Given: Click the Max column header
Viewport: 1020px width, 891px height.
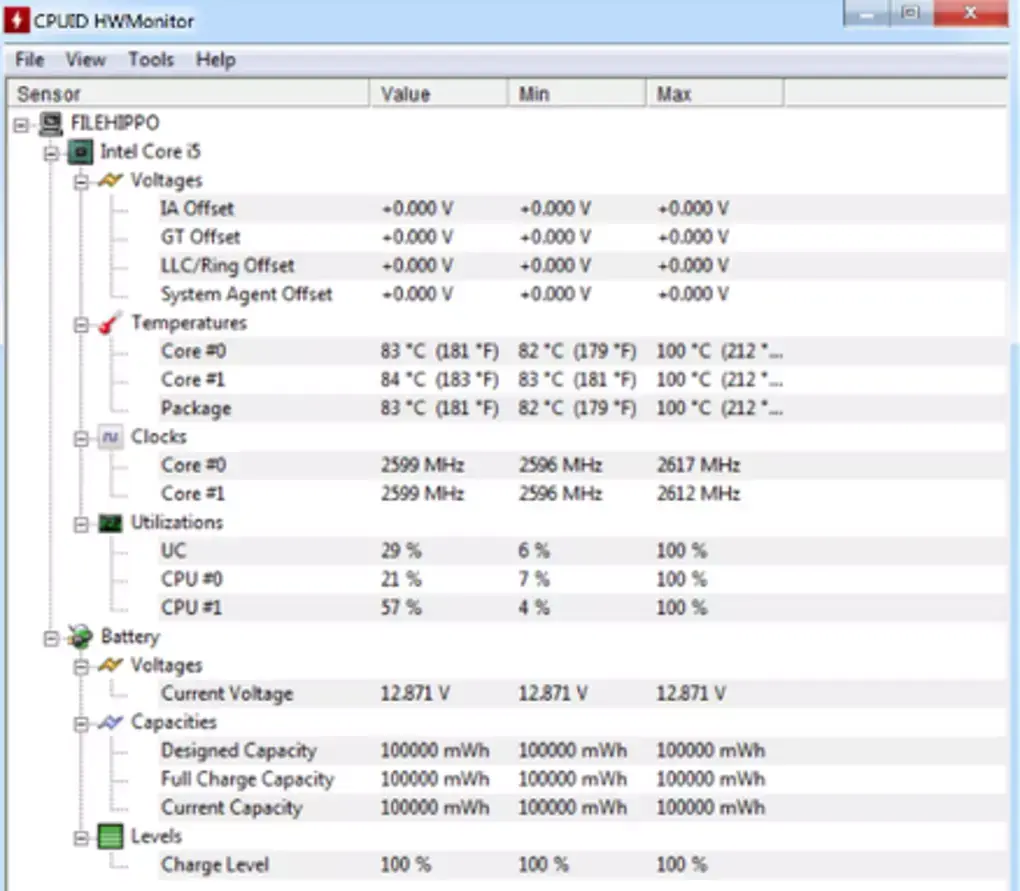Looking at the screenshot, I should (715, 94).
